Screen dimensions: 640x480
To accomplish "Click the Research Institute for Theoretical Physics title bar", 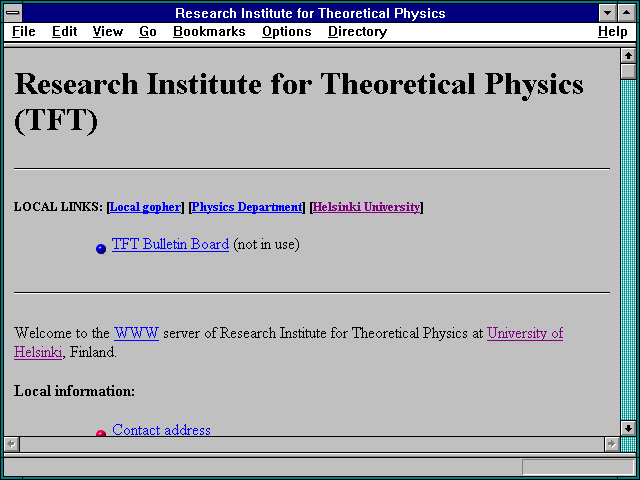I will [x=310, y=13].
